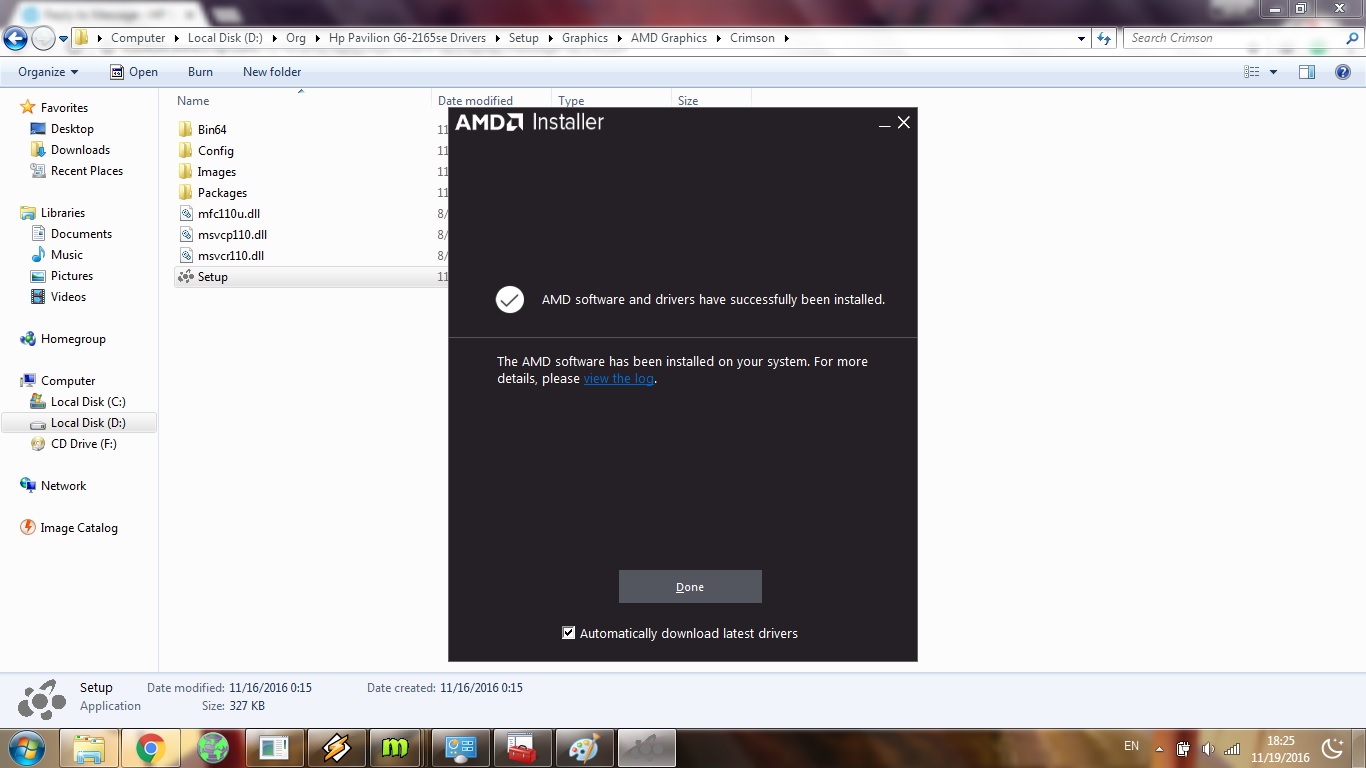Open Homegroup in navigation pane

(73, 339)
